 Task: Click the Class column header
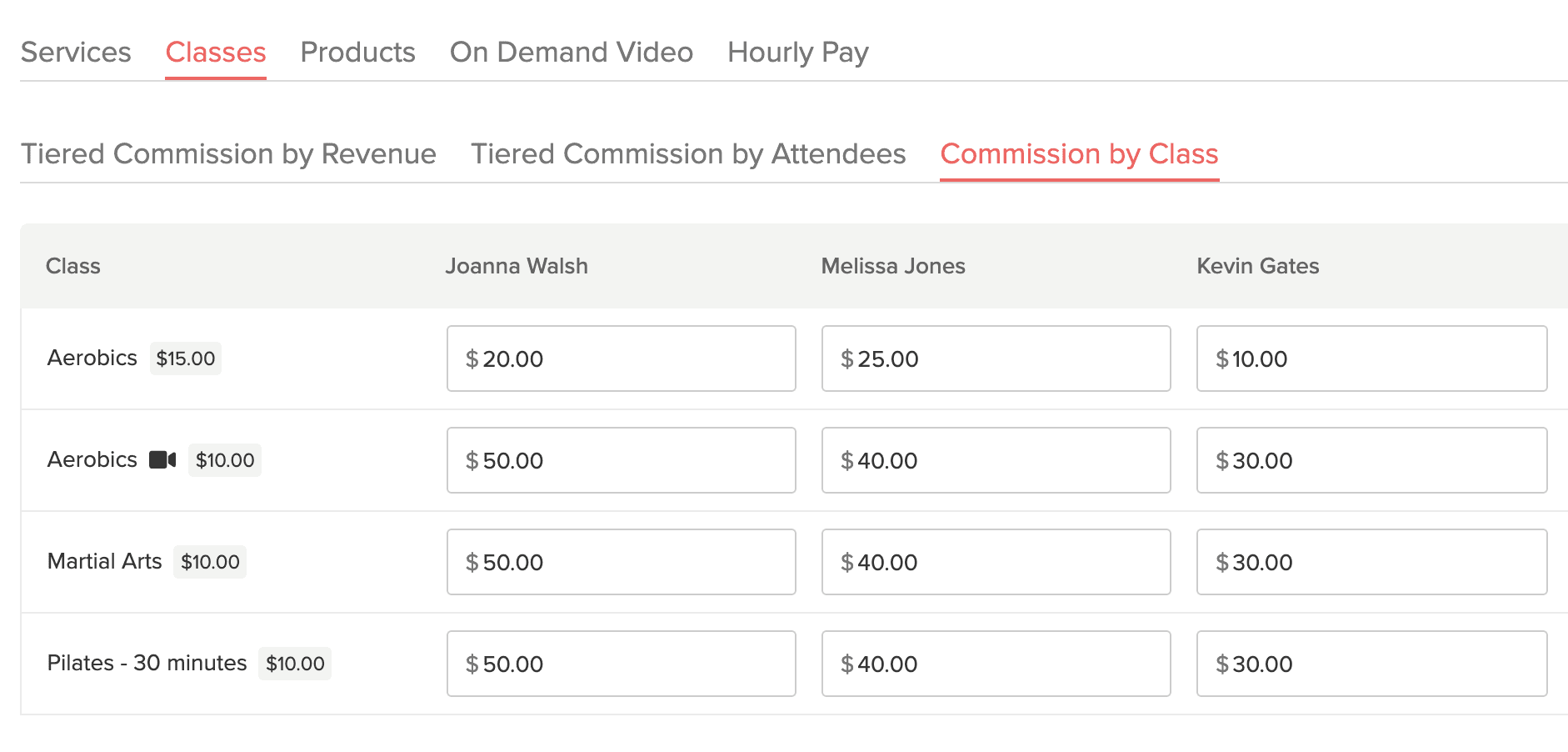tap(73, 266)
